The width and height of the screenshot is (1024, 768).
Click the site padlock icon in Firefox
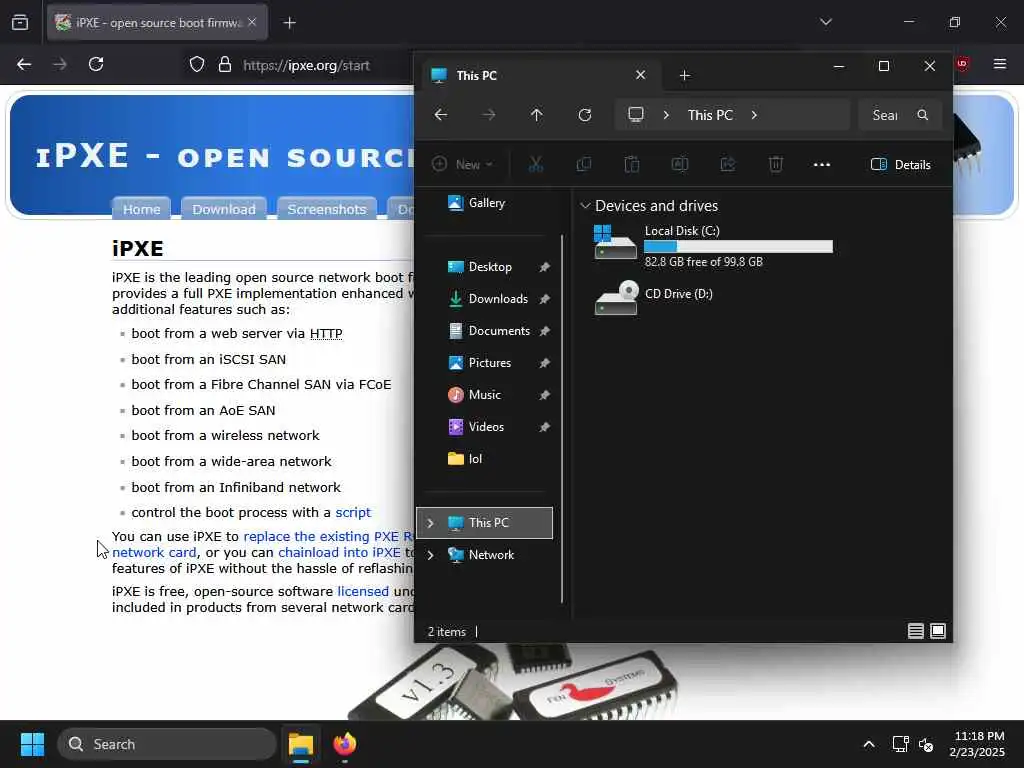225,64
